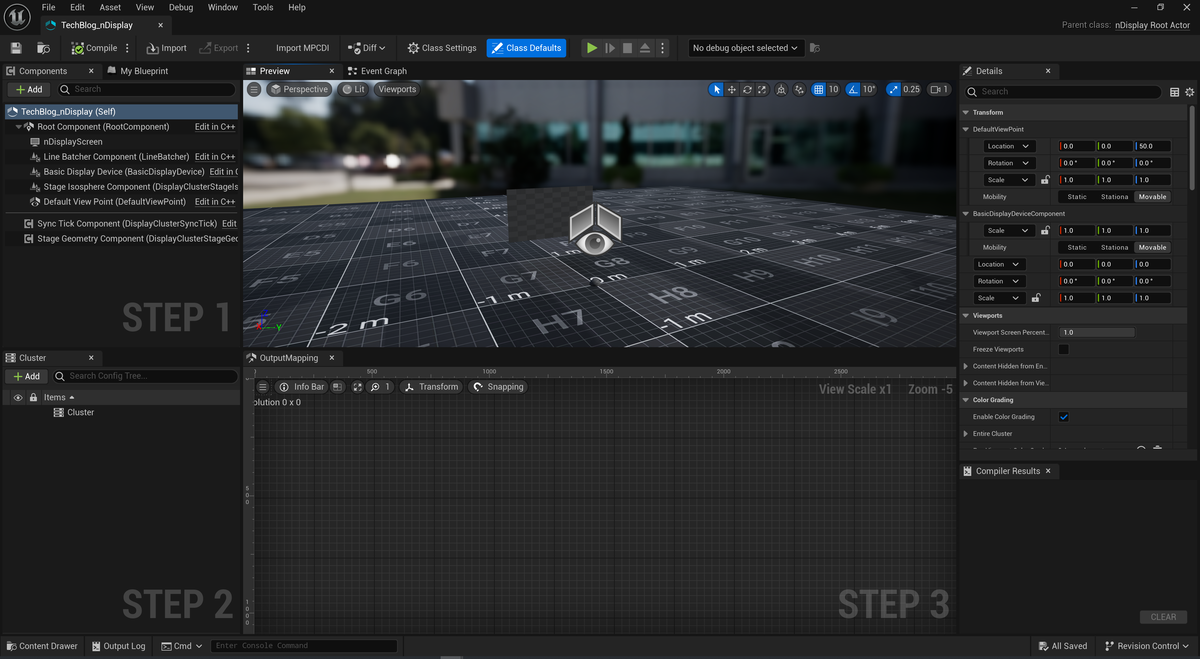This screenshot has height=659, width=1200.
Task: Switch to the My Blueprint tab
Action: (138, 71)
